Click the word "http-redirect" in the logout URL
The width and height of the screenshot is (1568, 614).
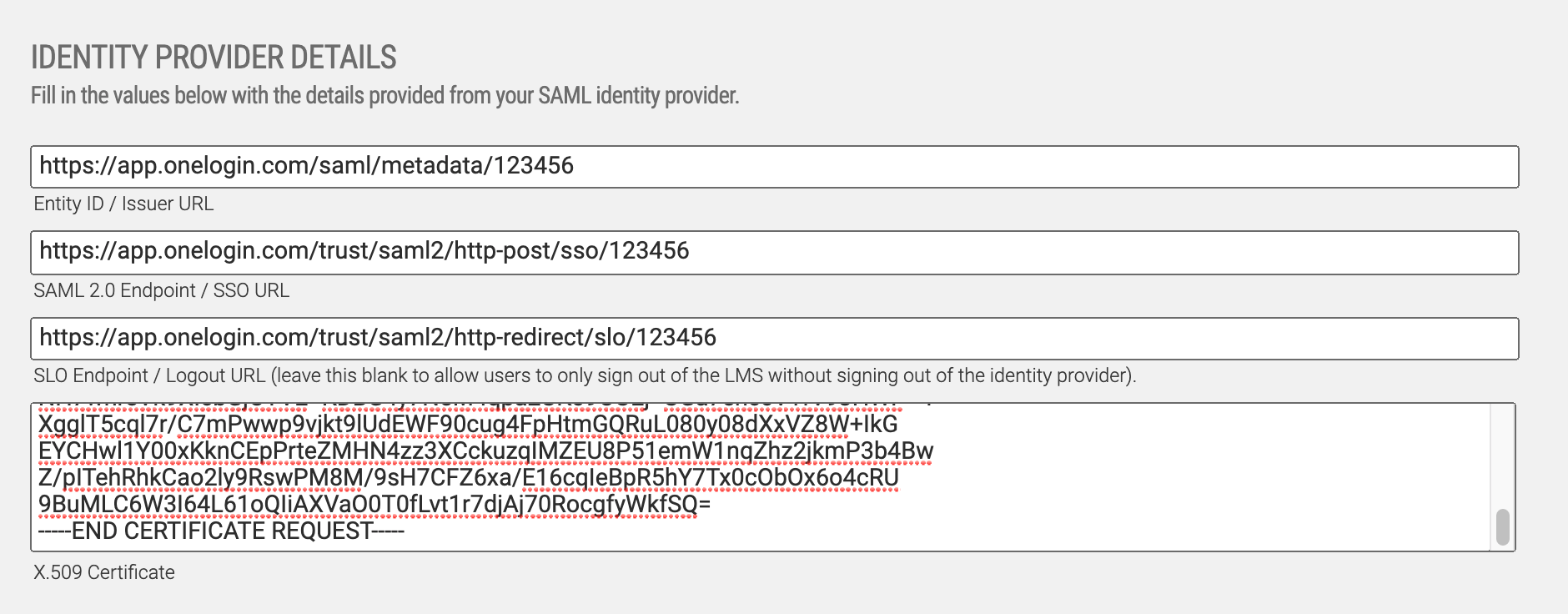pyautogui.click(x=517, y=338)
